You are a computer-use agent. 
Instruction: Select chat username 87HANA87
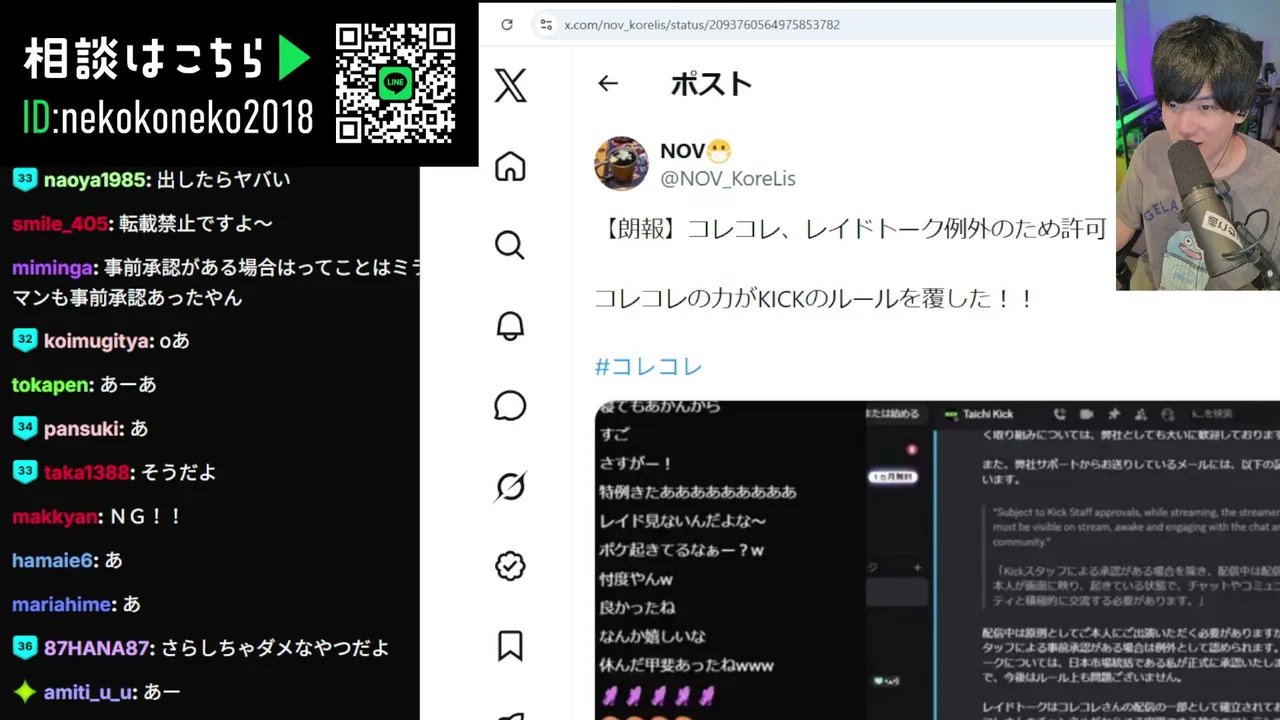point(98,647)
